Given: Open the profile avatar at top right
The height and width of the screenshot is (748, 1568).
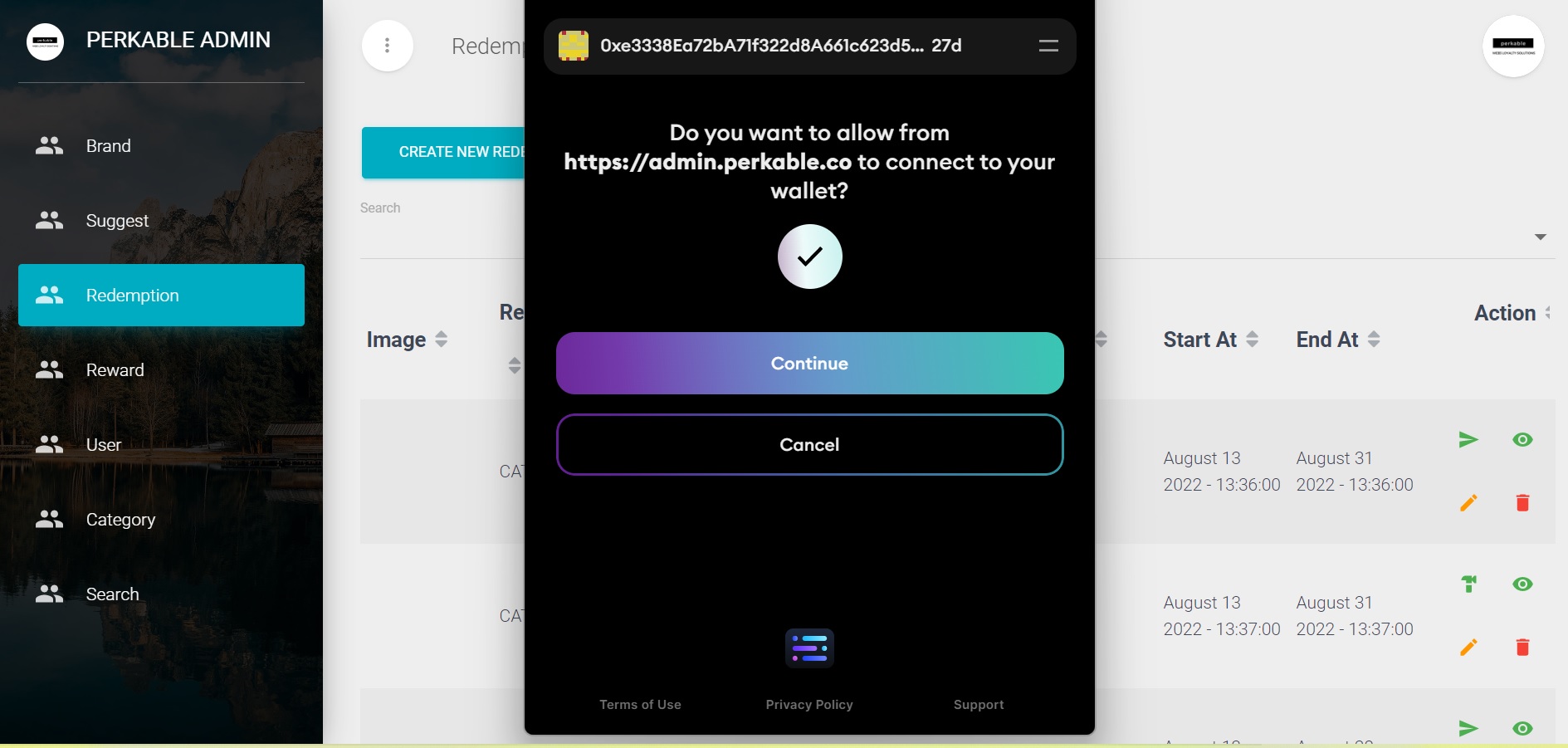Looking at the screenshot, I should (1512, 46).
